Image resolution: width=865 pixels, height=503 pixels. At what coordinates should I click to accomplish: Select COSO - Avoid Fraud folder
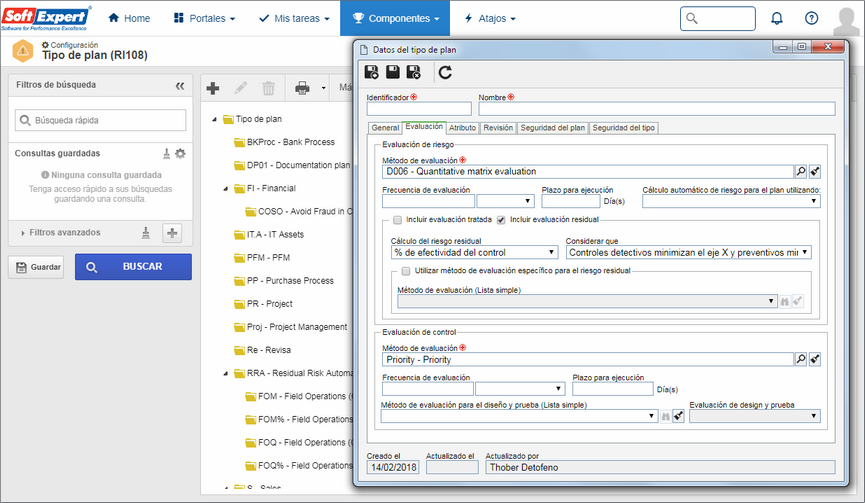(299, 211)
